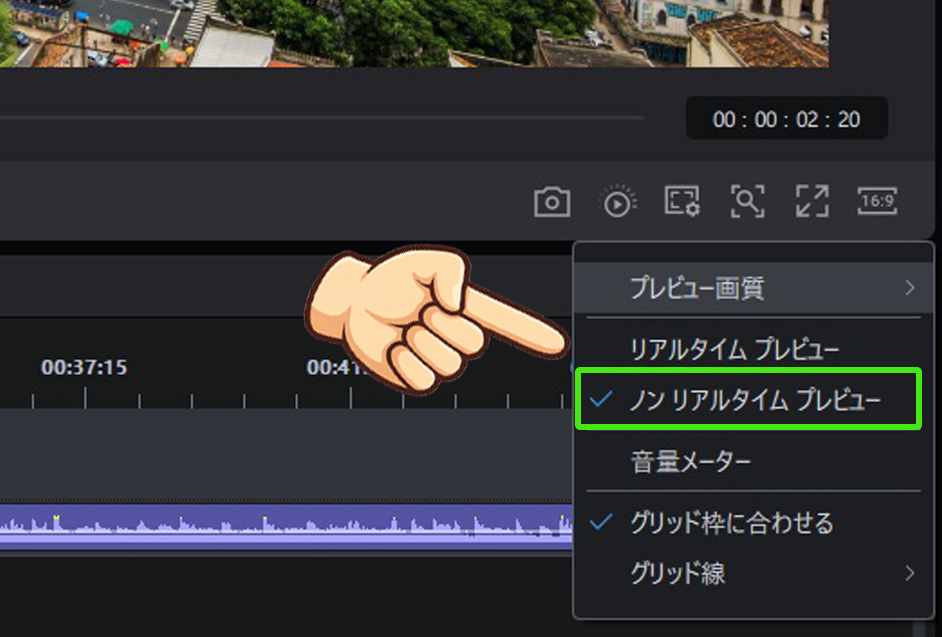Open the preview quality settings icon
Image resolution: width=942 pixels, height=637 pixels.
coord(681,201)
